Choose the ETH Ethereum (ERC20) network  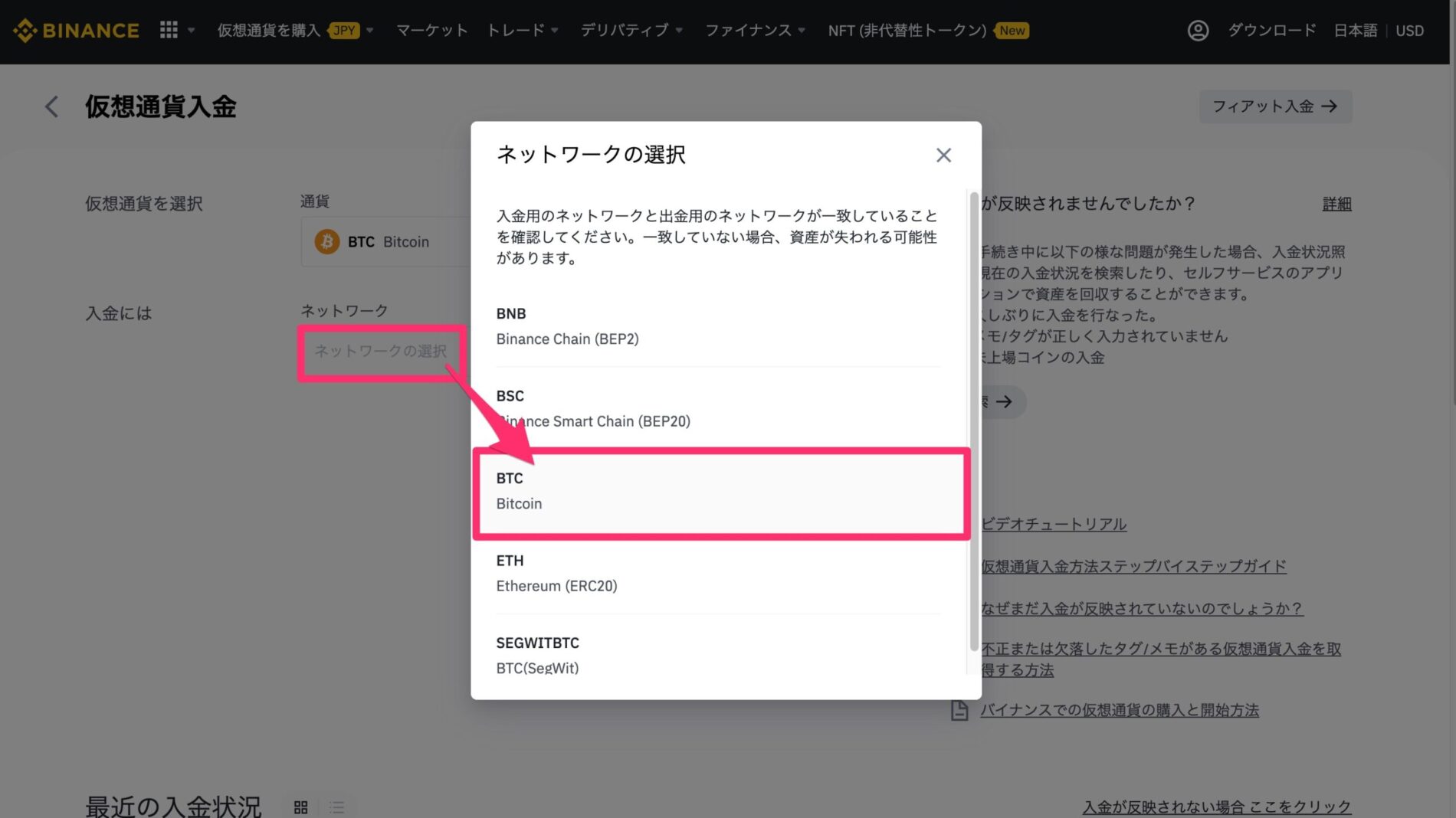click(718, 573)
